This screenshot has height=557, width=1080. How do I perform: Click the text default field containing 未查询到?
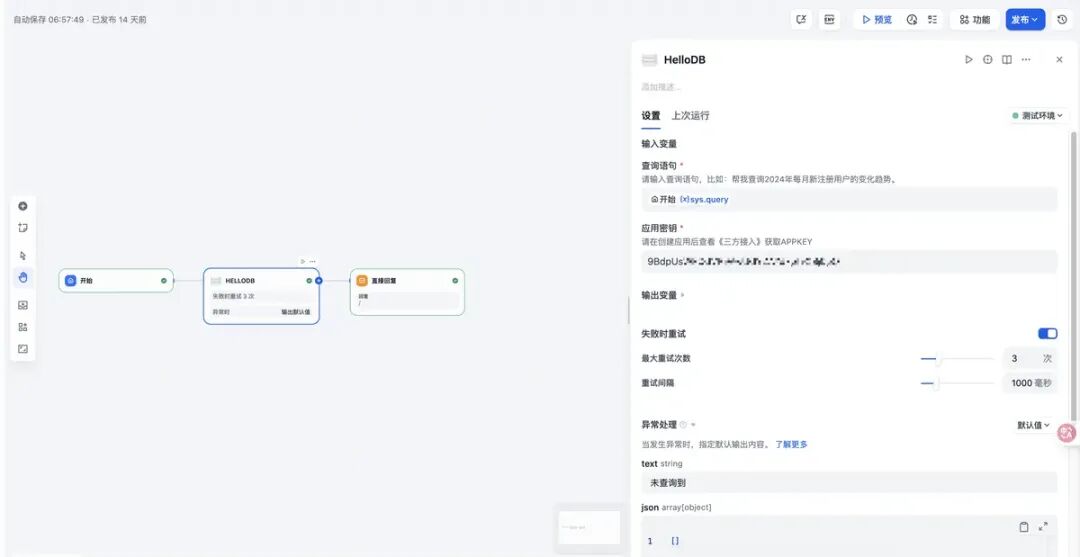849,483
